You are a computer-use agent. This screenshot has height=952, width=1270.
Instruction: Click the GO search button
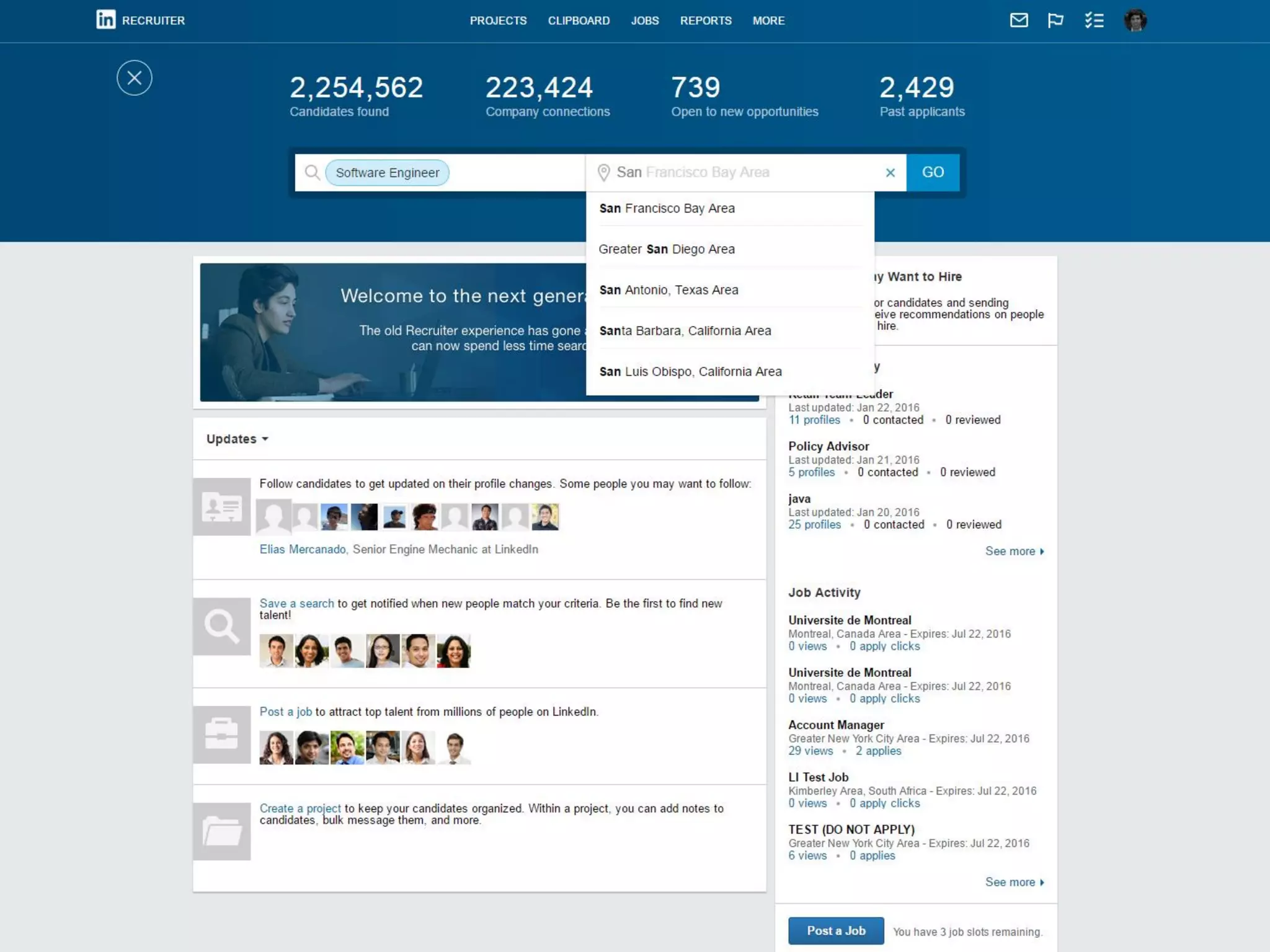(933, 172)
